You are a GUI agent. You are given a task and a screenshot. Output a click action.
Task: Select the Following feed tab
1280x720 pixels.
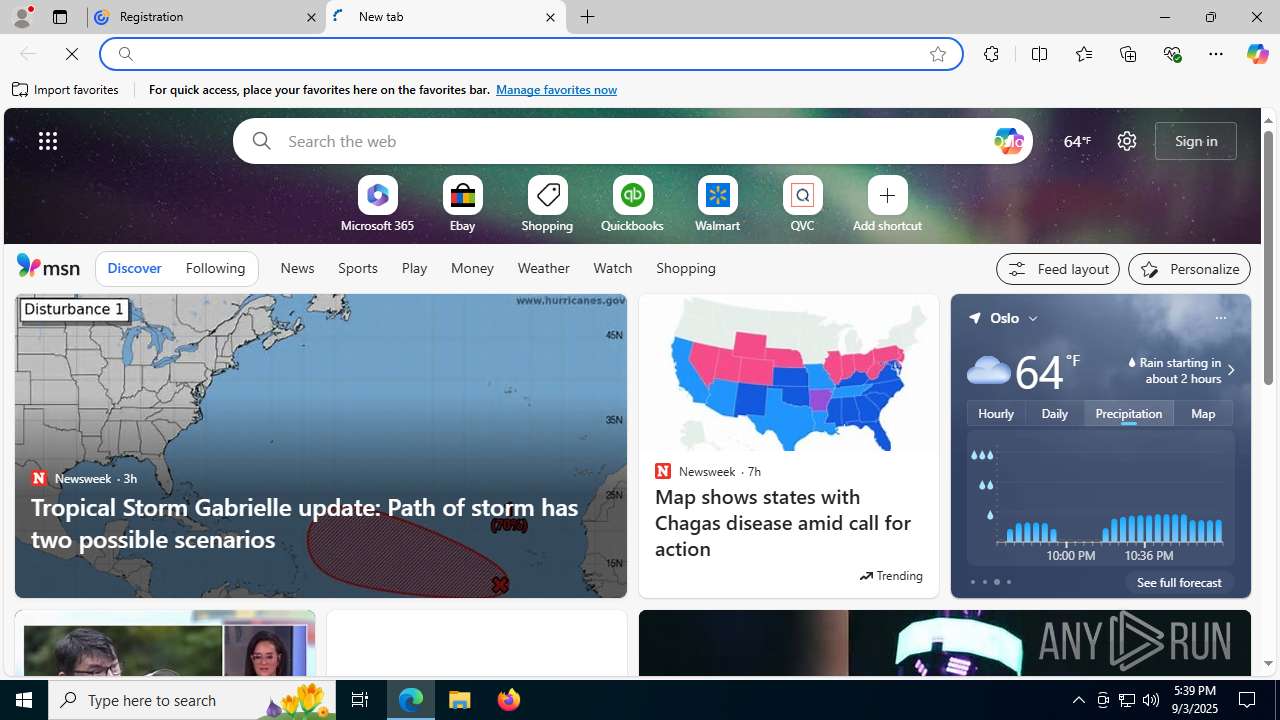tap(215, 268)
